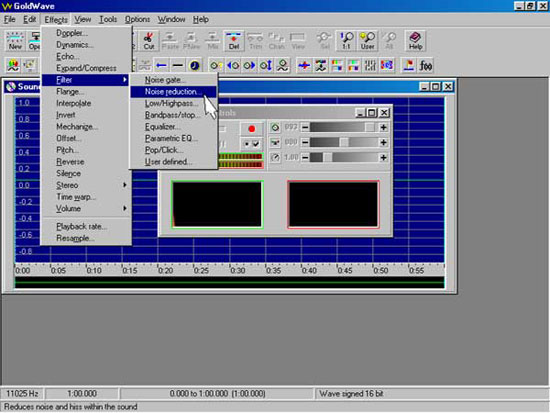Click the View toolbar icon

[298, 41]
